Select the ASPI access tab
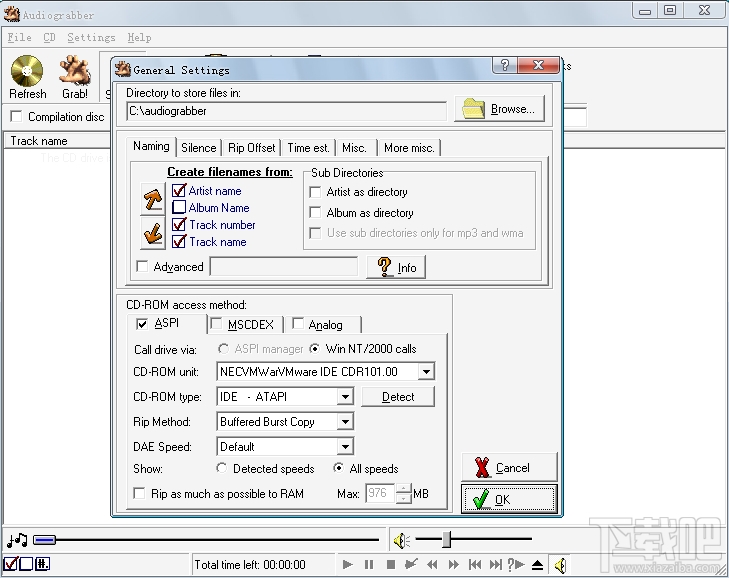This screenshot has height=578, width=729. coord(166,324)
